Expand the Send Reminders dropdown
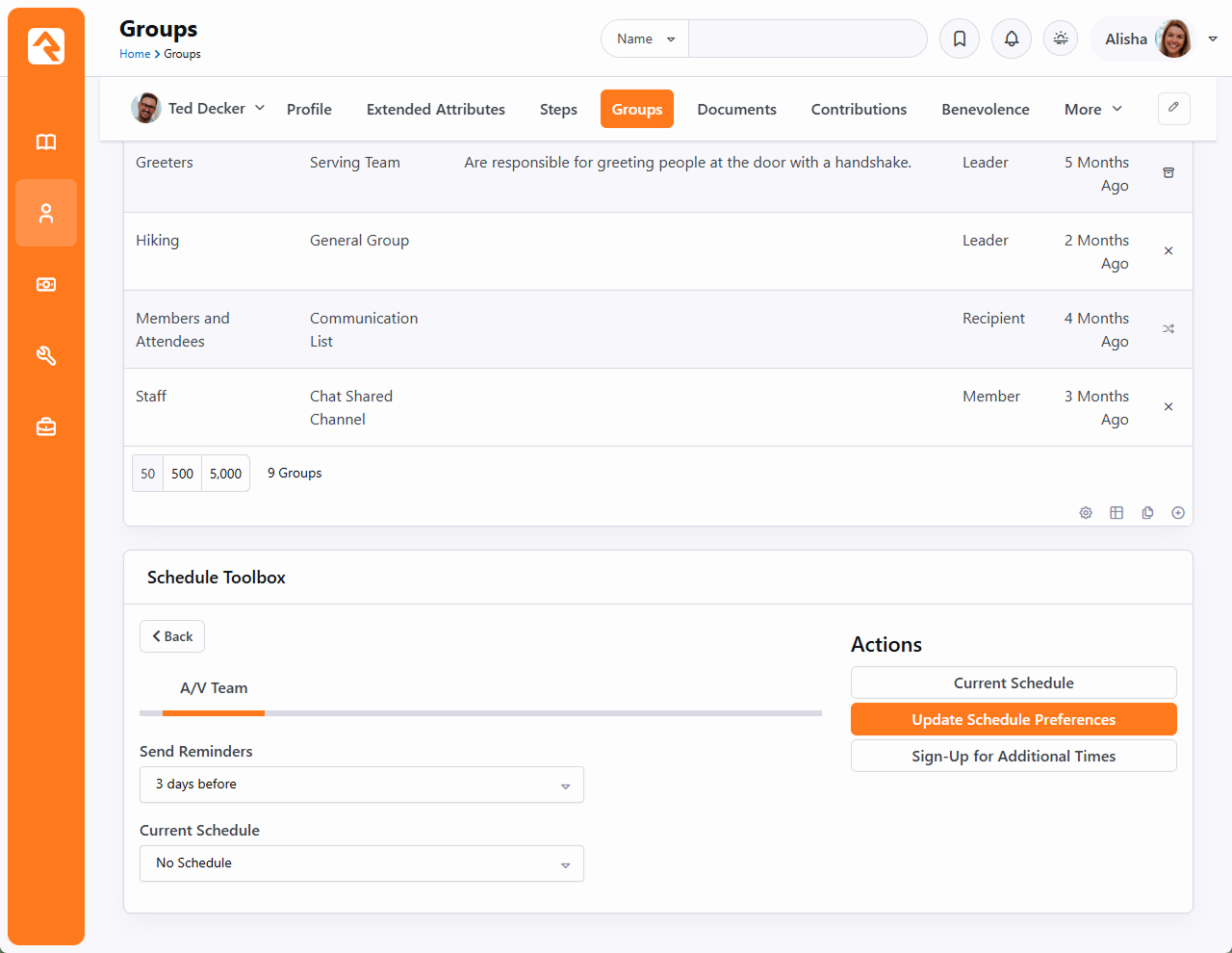This screenshot has width=1232, height=953. tap(362, 785)
